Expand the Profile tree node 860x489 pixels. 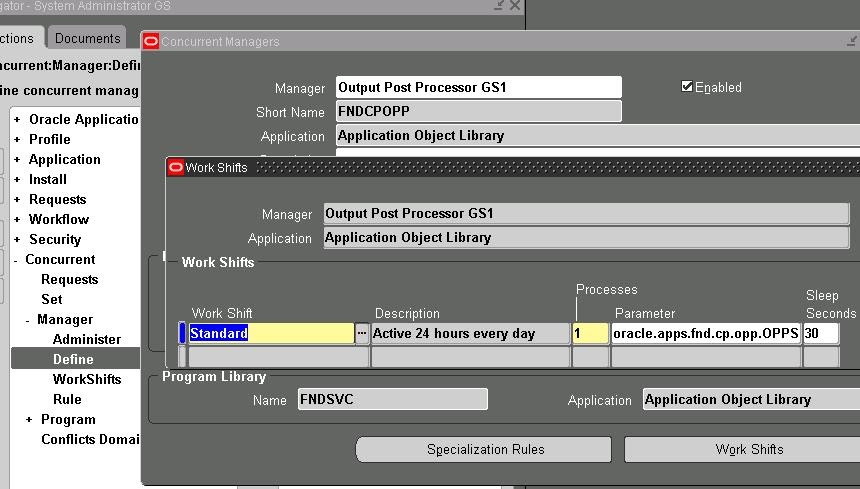[x=17, y=139]
